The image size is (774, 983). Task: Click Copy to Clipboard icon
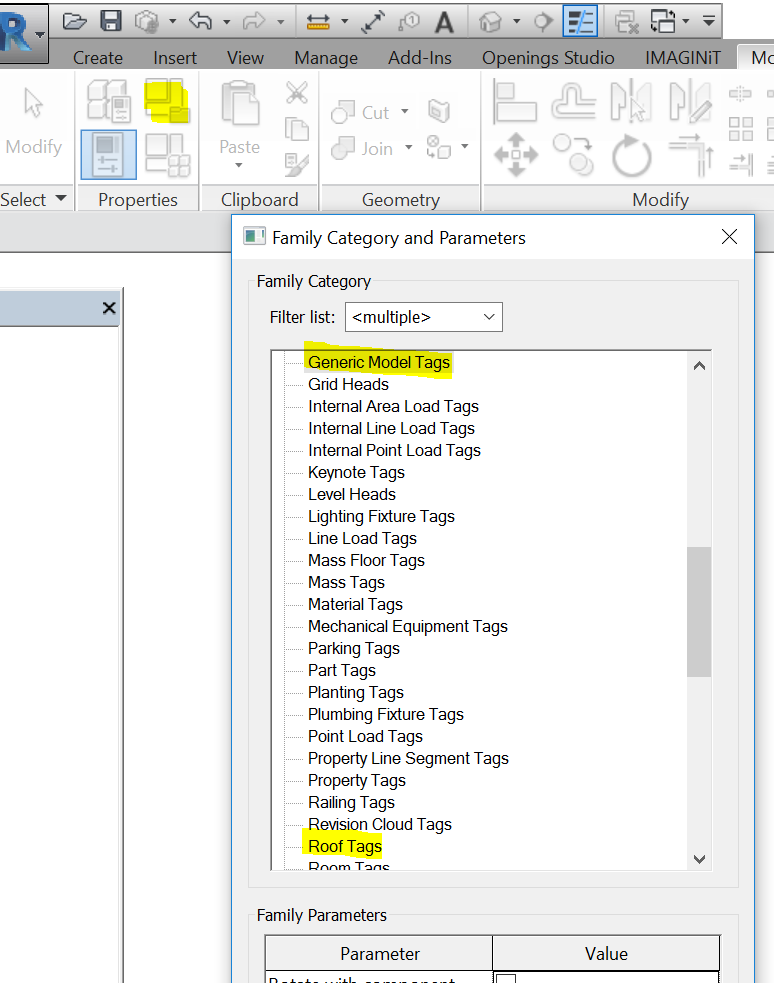coord(296,129)
